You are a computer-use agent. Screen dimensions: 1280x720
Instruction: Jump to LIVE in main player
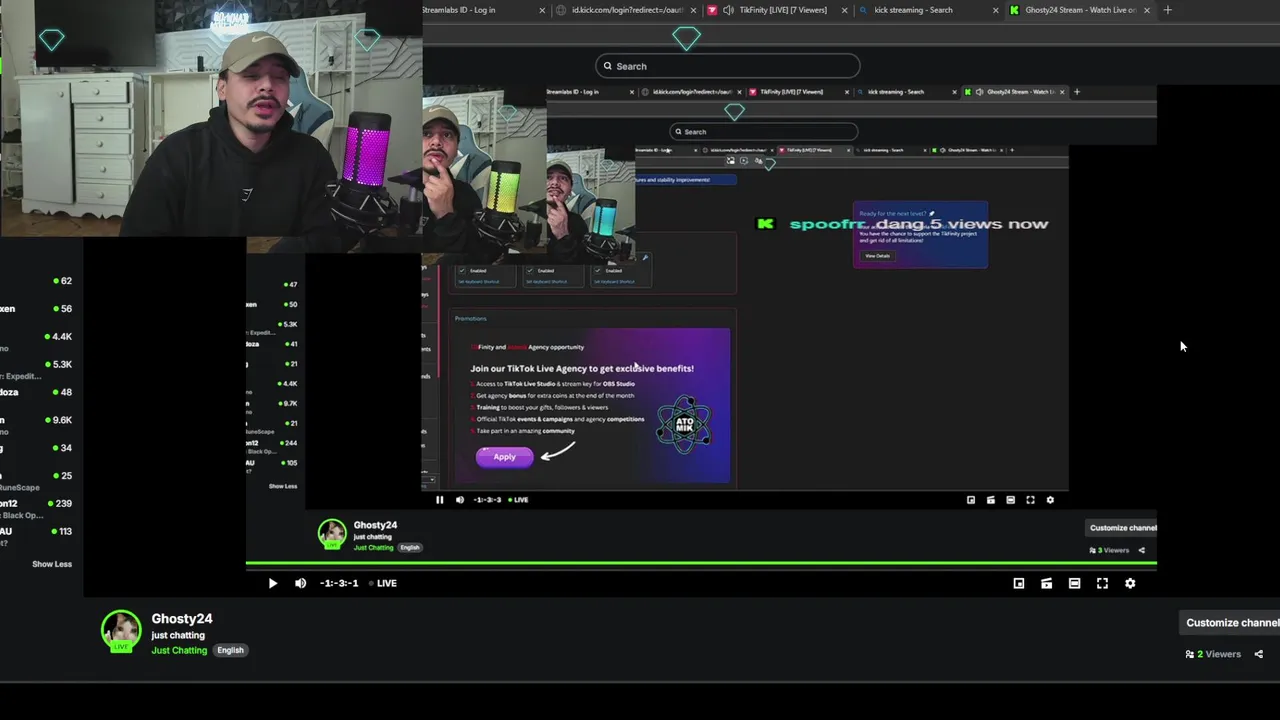[x=383, y=583]
